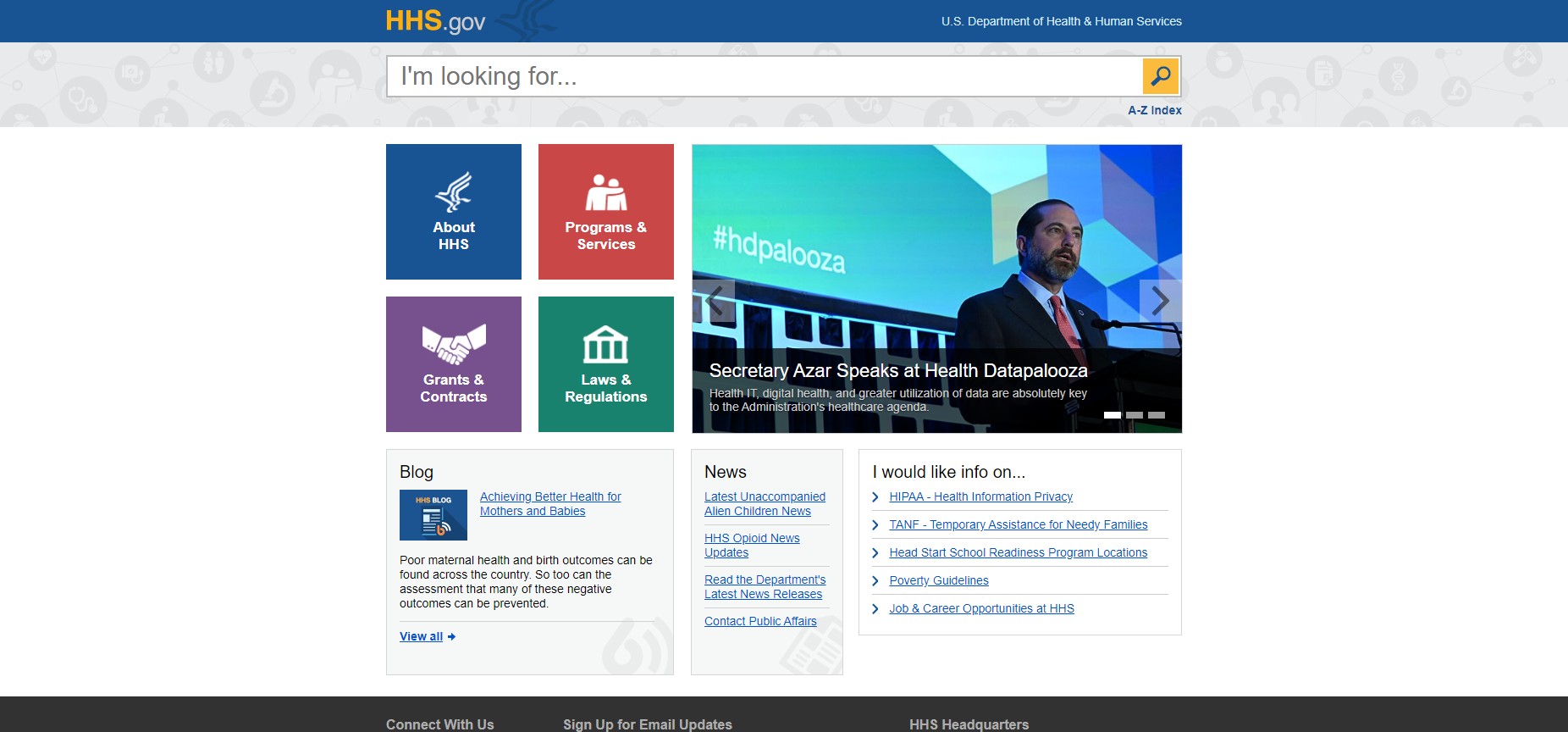This screenshot has height=732, width=1568.
Task: Open the Laws & Regulations tile
Action: 606,364
